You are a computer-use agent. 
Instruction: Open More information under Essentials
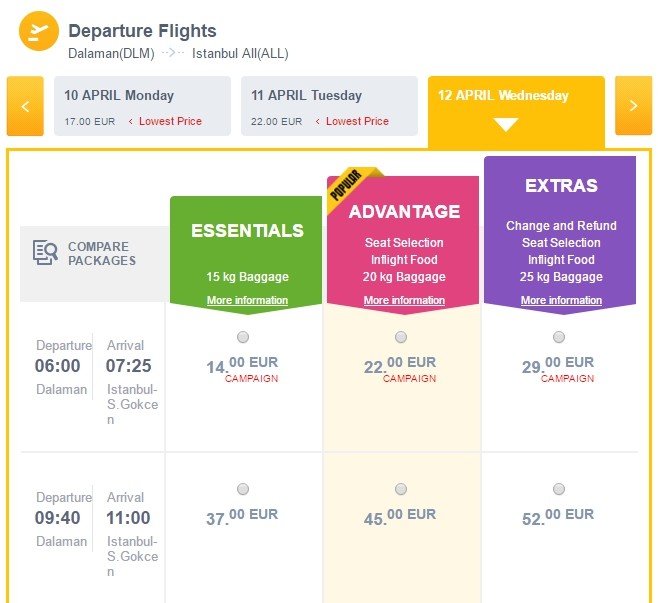pos(247,301)
